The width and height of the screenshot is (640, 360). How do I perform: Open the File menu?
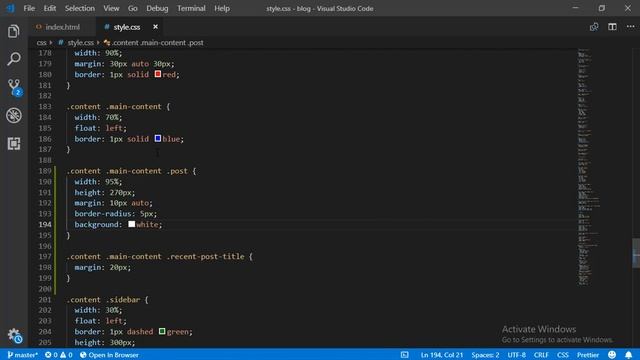(x=29, y=8)
